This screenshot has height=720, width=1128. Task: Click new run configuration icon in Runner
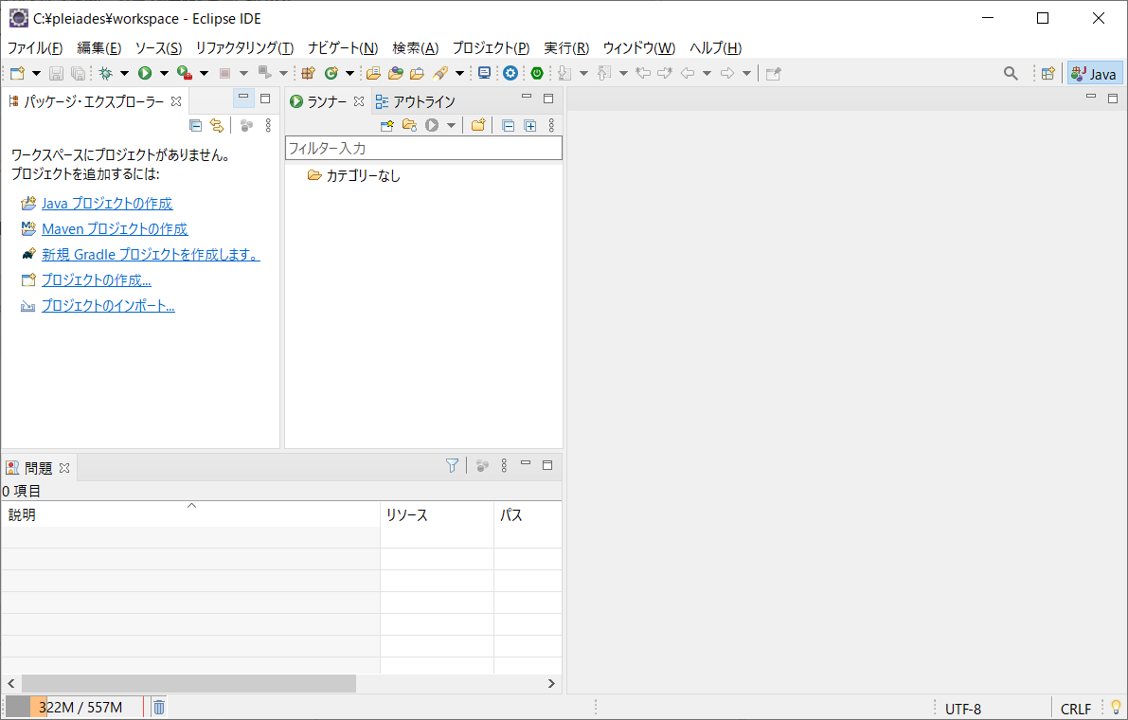point(387,126)
